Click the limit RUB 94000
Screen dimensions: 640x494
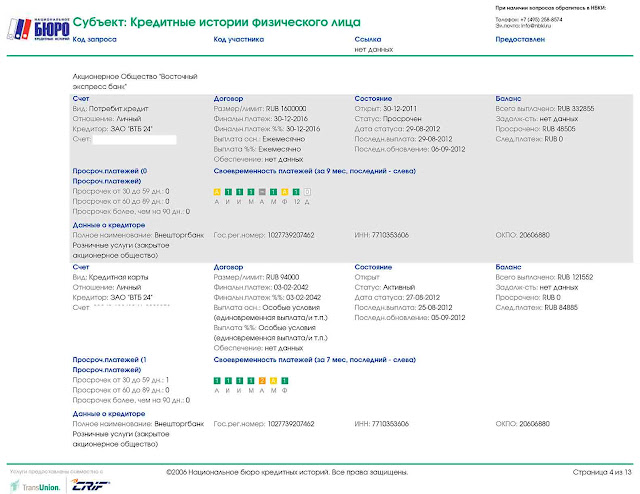282,277
